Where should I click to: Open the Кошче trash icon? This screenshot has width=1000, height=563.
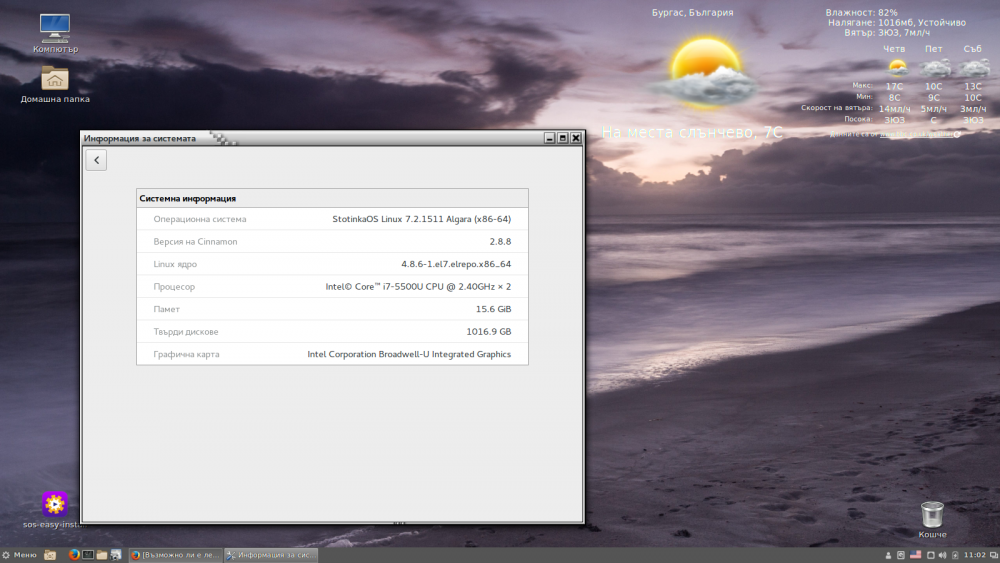tap(932, 519)
